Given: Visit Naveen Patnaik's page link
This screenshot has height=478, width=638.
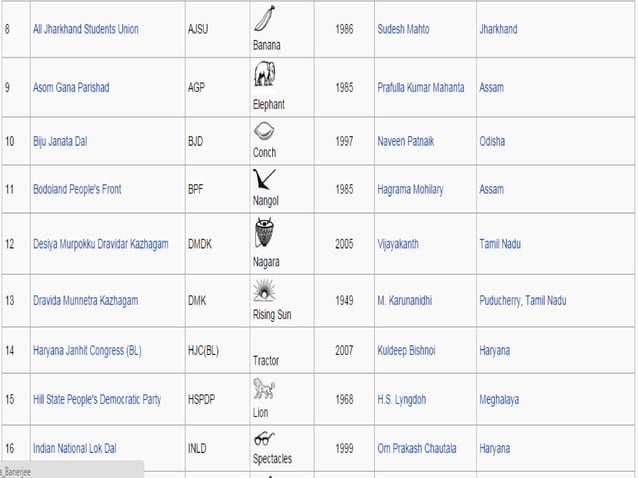Looking at the screenshot, I should click(406, 142).
